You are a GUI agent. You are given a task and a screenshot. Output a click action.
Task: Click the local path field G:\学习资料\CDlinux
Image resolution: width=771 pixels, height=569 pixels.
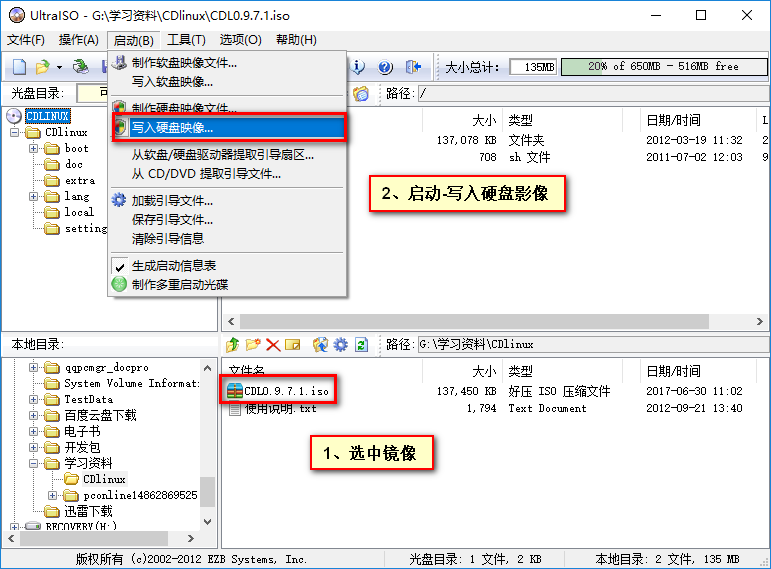pos(593,345)
